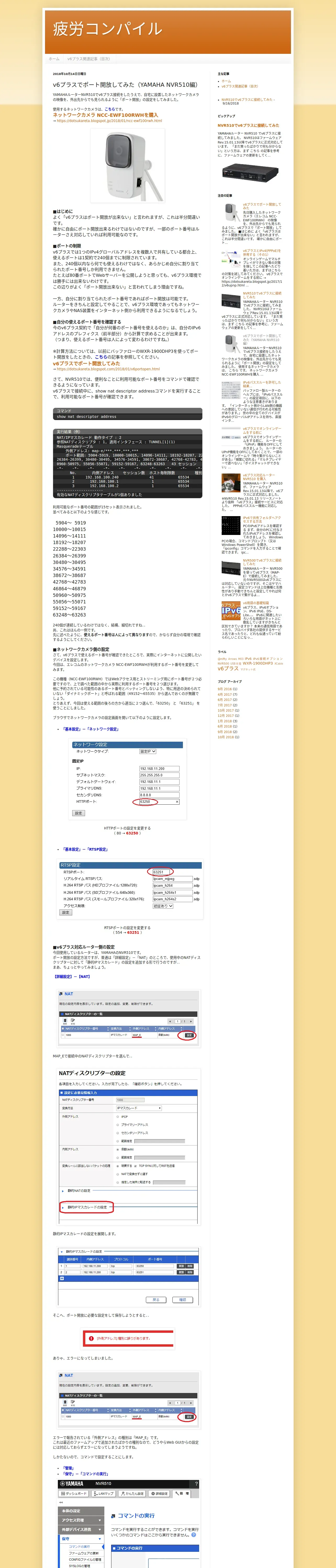Screen dimensions: 336x1568
Task: Select the IPCP radio button
Action: click(x=118, y=1117)
